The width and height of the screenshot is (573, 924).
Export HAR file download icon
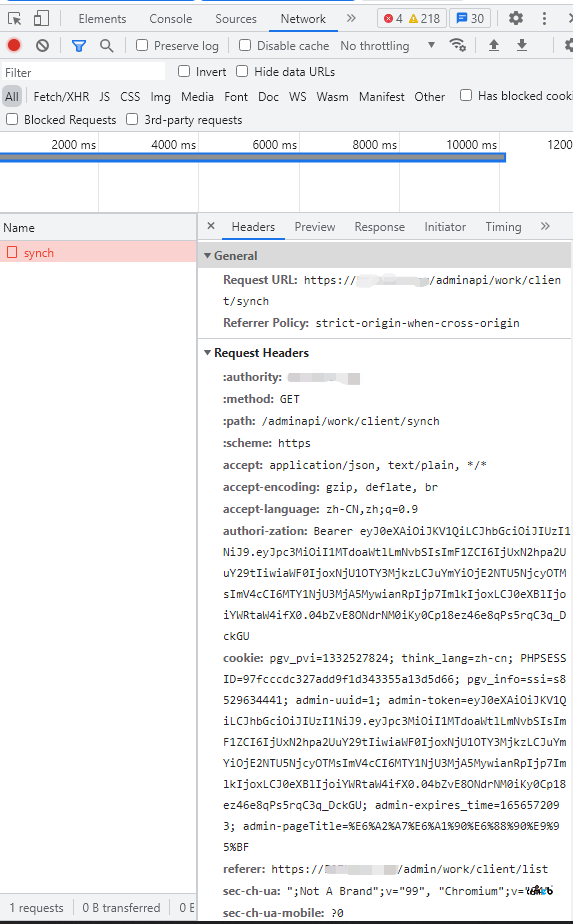(522, 45)
